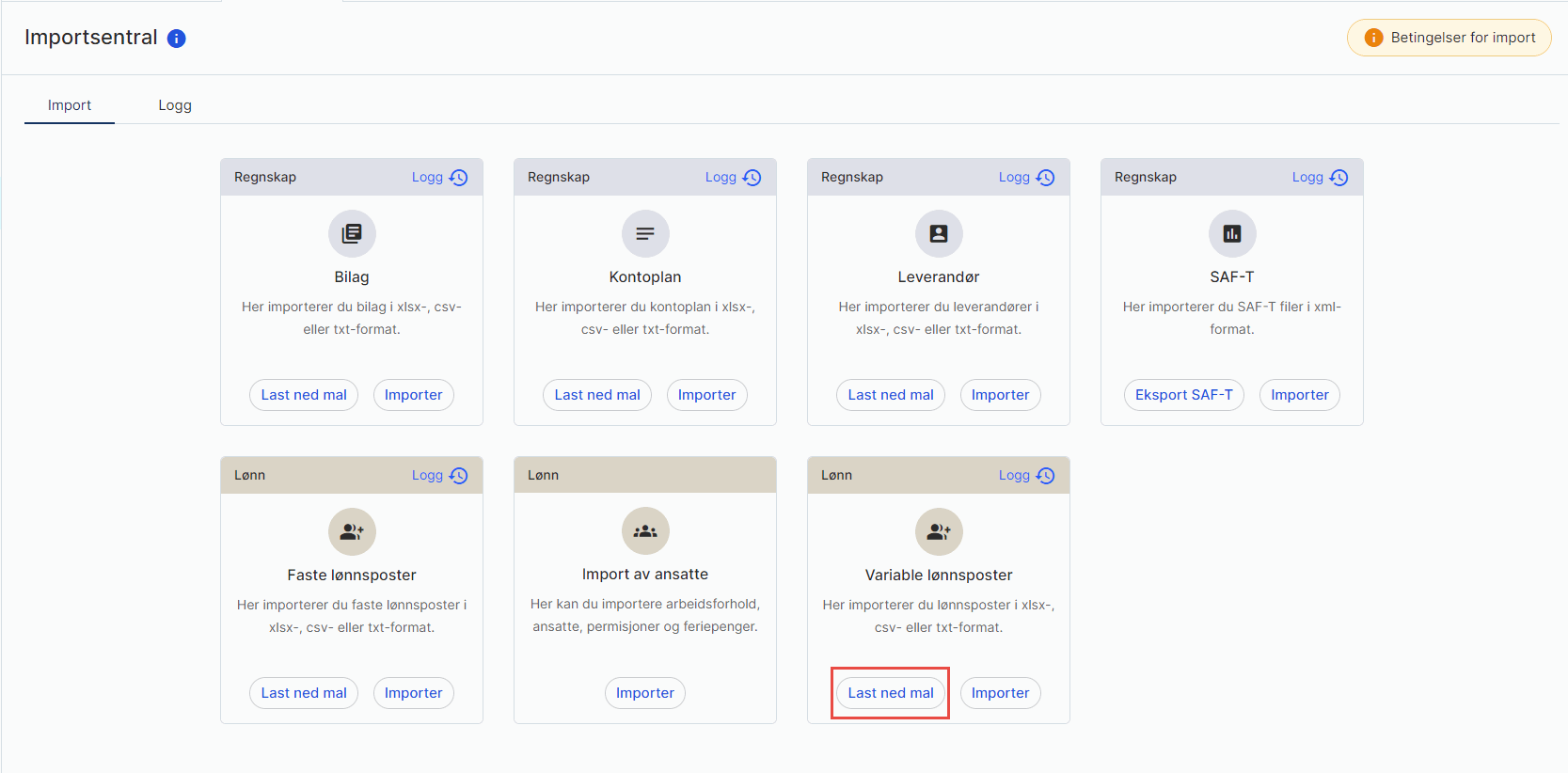Viewport: 1568px width, 773px height.
Task: Open Logg history on SAF-T card
Action: point(1320,178)
